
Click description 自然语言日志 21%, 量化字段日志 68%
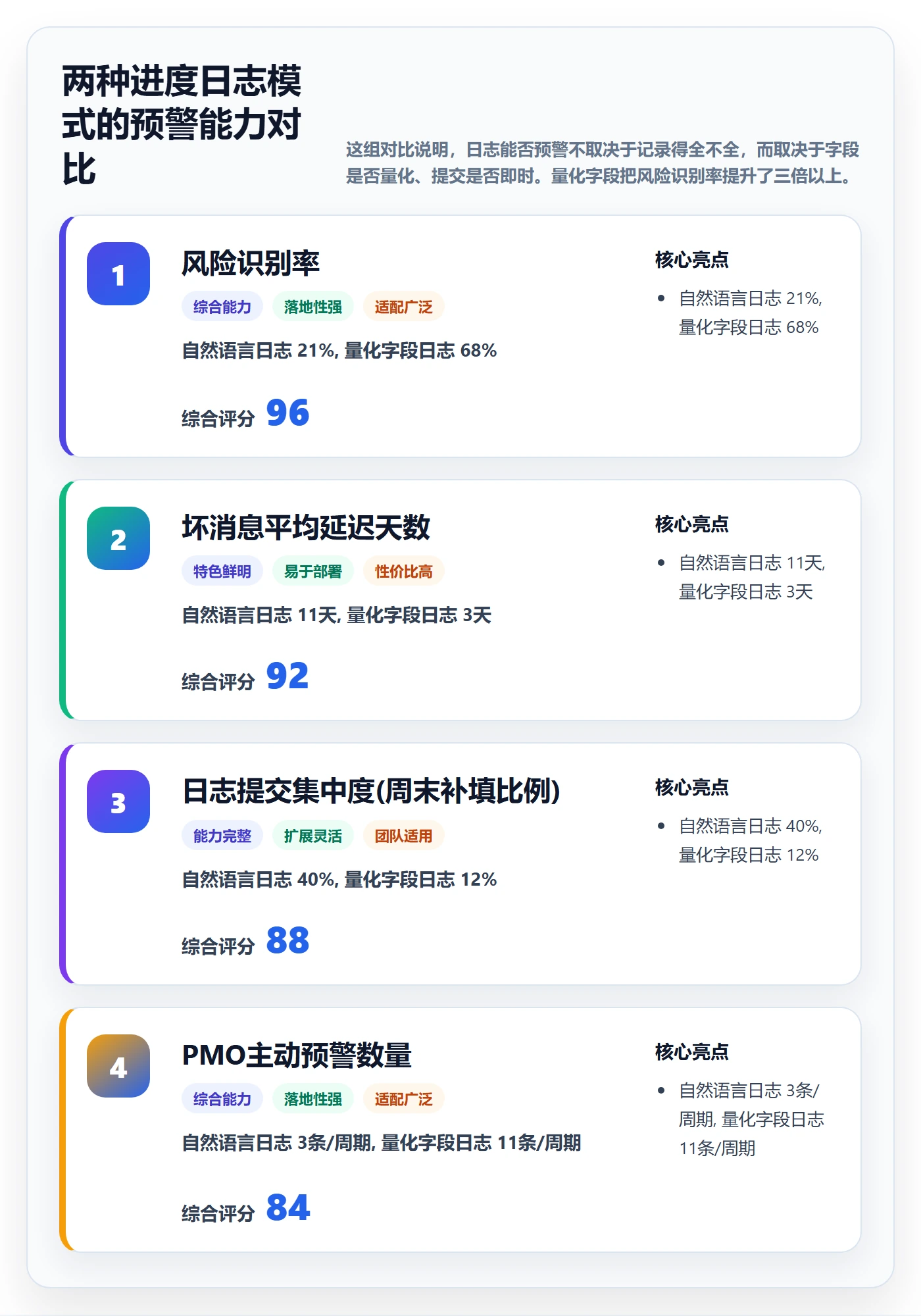[339, 351]
